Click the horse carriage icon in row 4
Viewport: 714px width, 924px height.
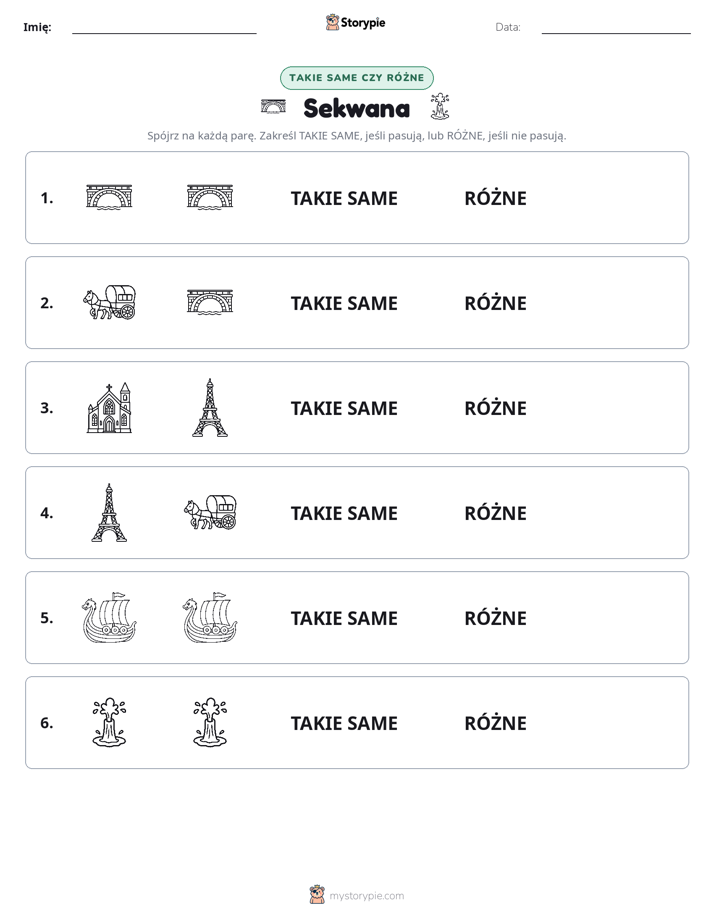coord(210,512)
